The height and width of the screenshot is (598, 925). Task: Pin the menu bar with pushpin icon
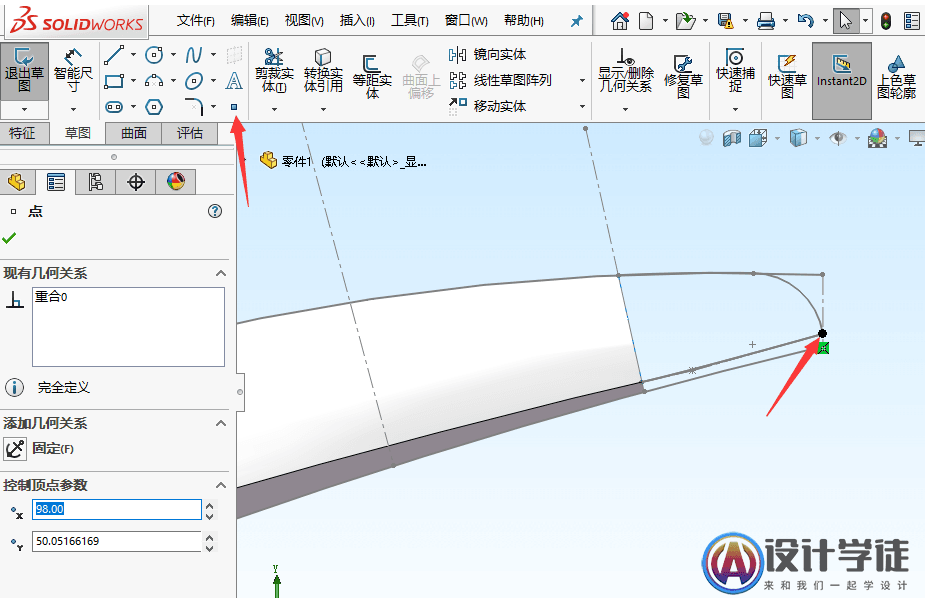pyautogui.click(x=576, y=22)
